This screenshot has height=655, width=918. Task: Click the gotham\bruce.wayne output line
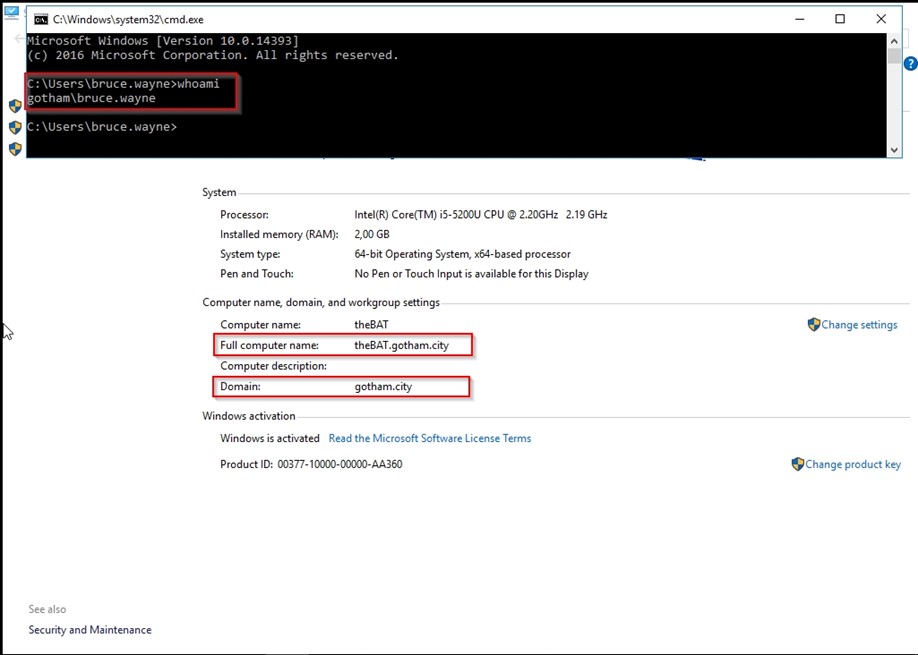[91, 98]
